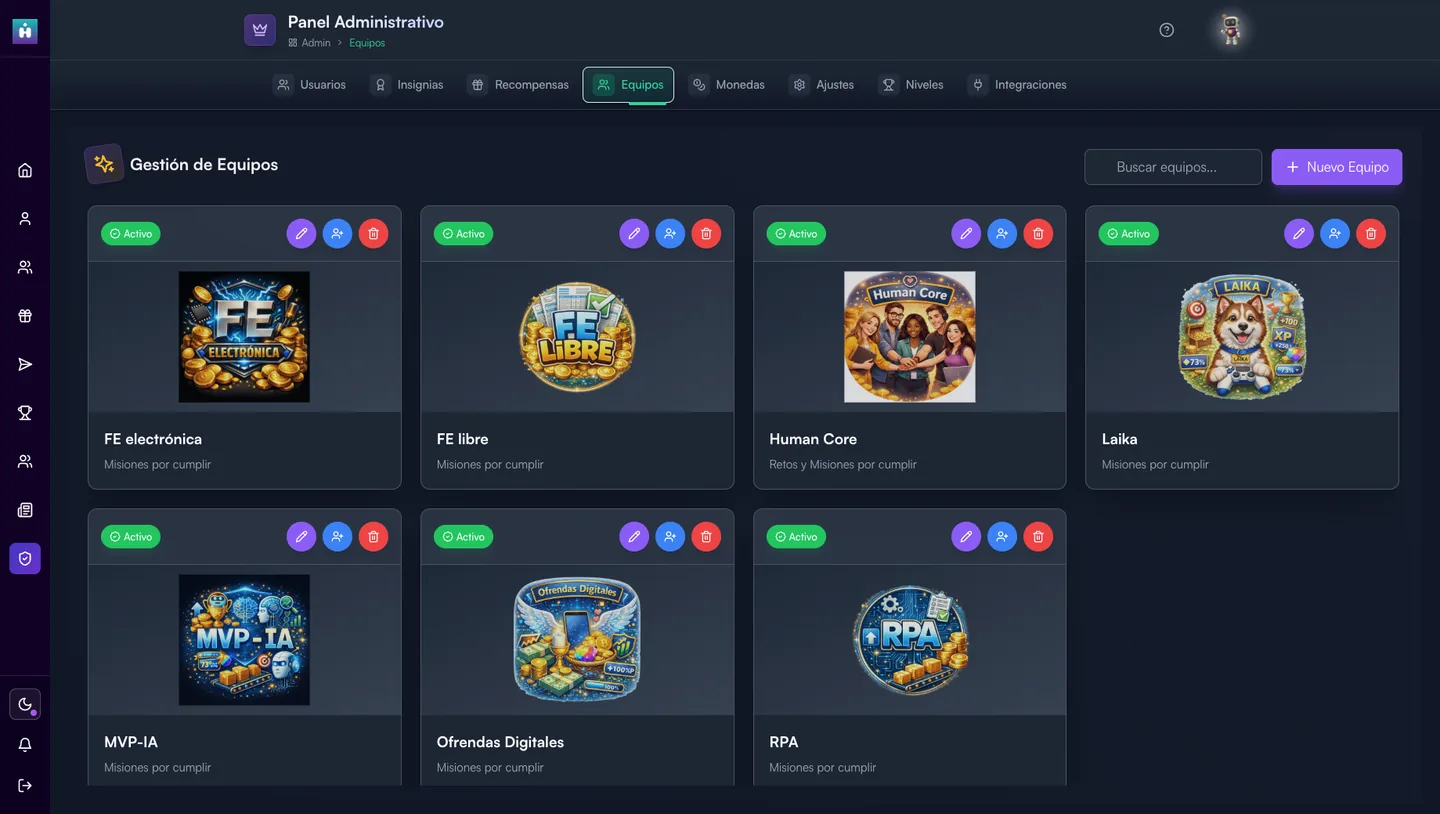Open the Integraciones tab
This screenshot has height=814, width=1440.
click(x=1019, y=85)
